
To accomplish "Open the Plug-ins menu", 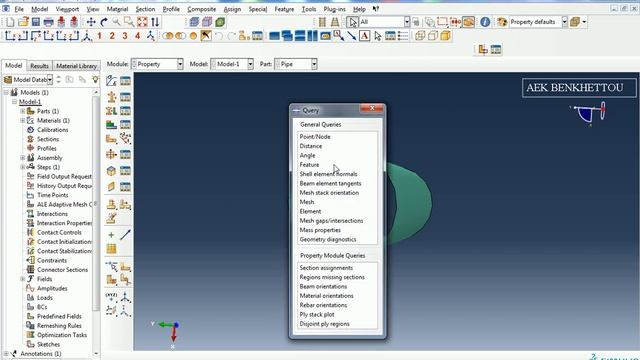I will click(x=334, y=9).
